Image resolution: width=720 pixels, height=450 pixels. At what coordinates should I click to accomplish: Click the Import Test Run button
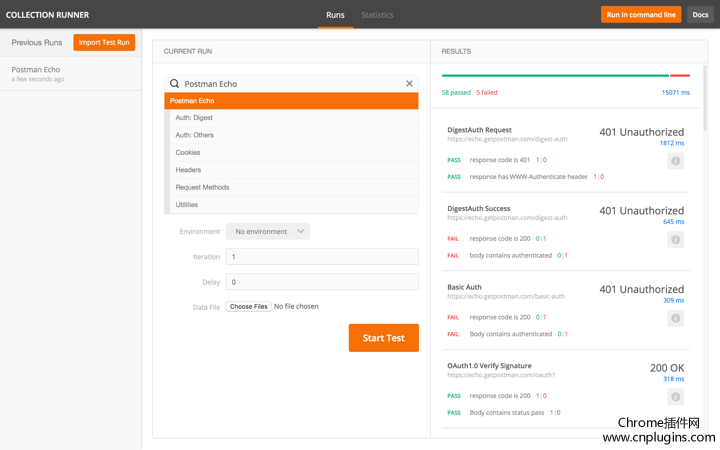pyautogui.click(x=104, y=42)
